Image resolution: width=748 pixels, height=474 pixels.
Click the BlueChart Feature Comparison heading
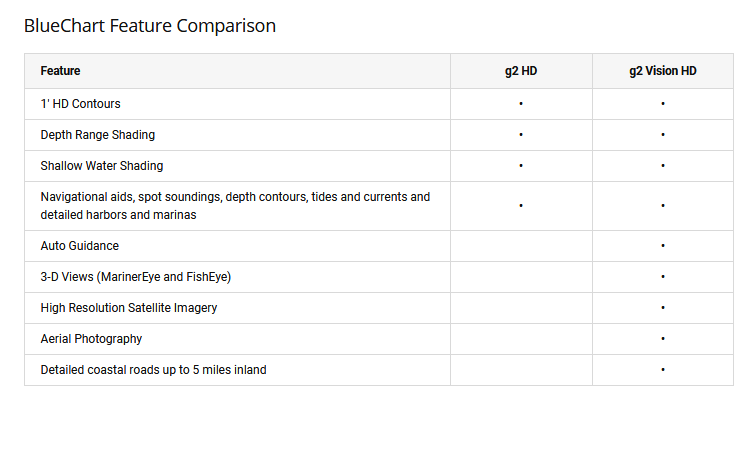click(x=150, y=26)
